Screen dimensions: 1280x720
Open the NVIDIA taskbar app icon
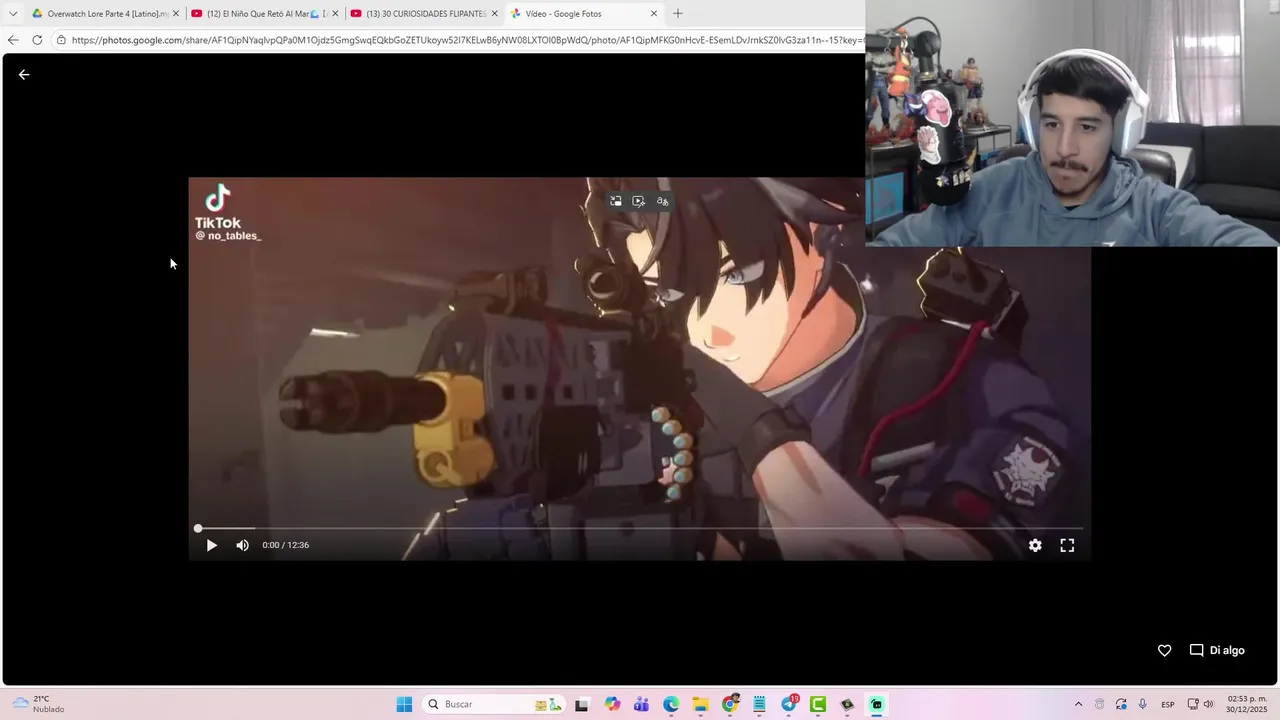[847, 704]
